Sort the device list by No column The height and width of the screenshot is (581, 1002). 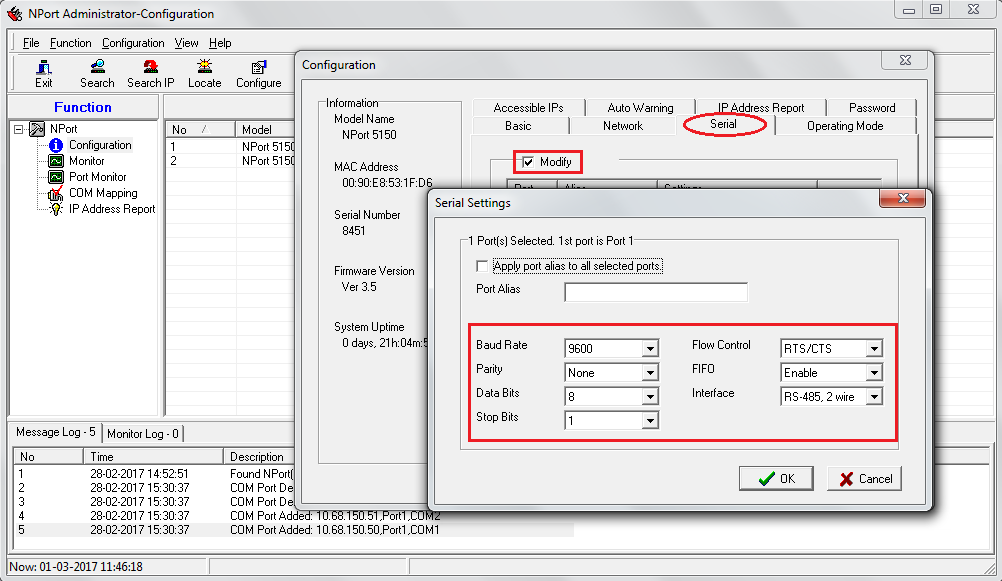coord(200,130)
